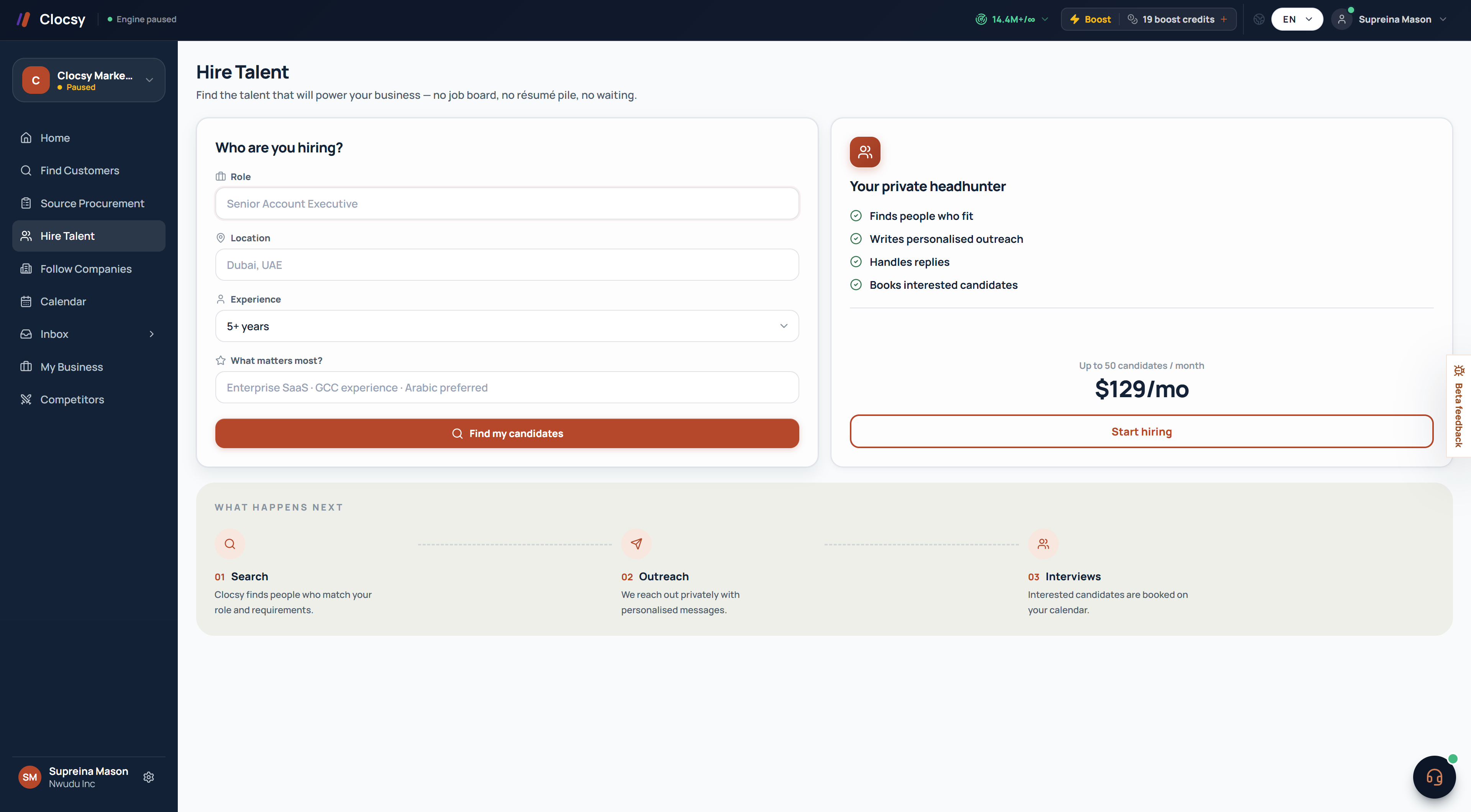Open Source Procurement page

[89, 203]
